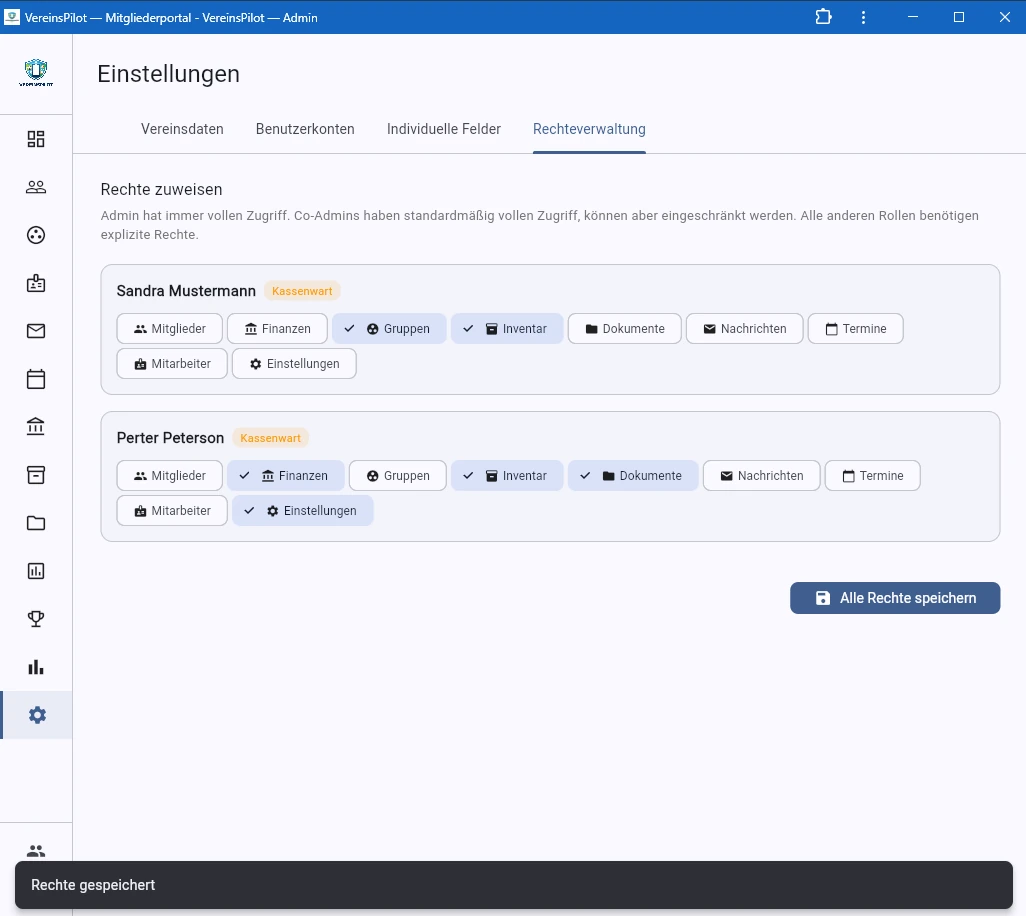
Task: Open documents via sidebar folder icon
Action: (x=36, y=523)
